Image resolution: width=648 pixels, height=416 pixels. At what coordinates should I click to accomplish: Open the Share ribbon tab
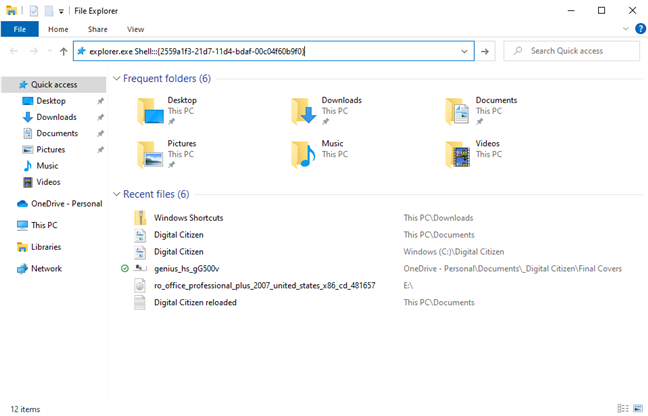98,29
